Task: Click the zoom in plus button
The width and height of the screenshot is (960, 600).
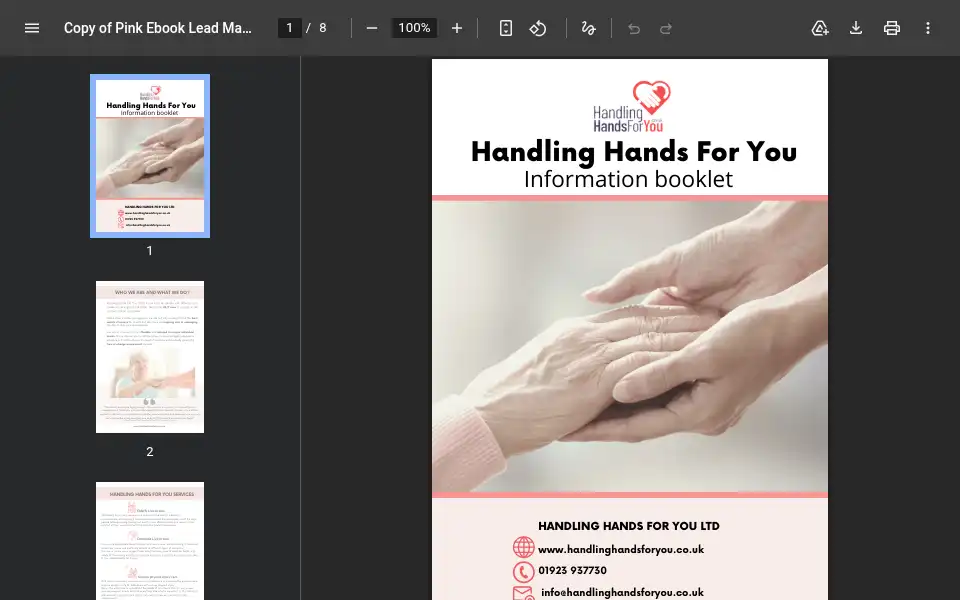Action: 457,28
